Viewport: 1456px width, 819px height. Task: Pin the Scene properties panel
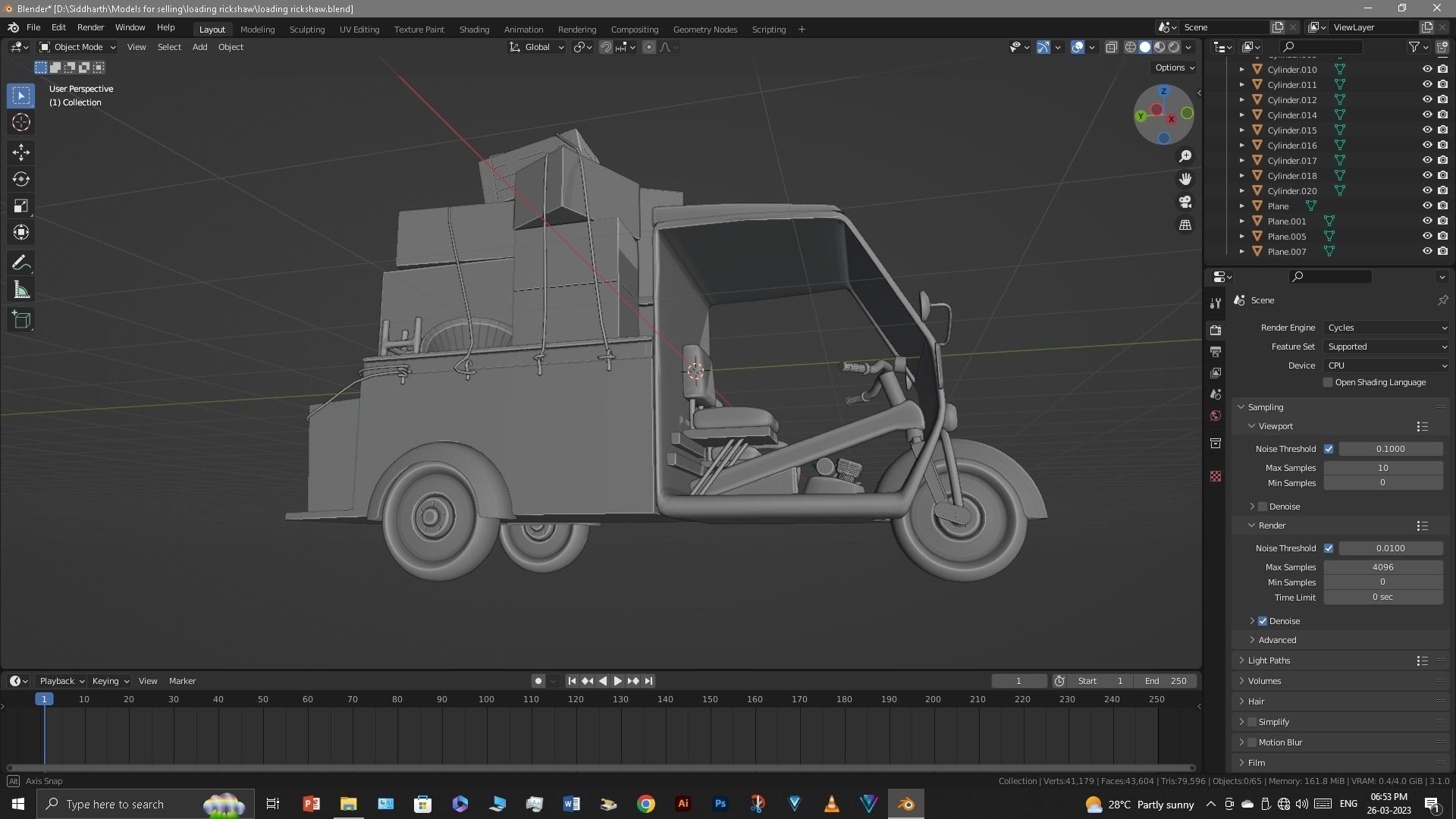[1442, 300]
